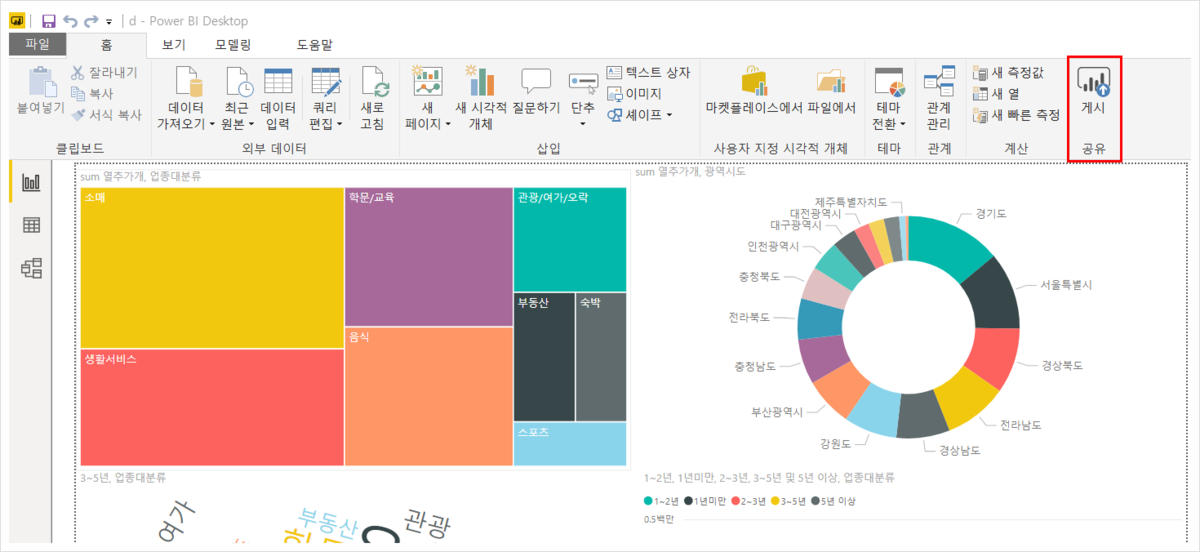Click 1년미만 dark legend swatch
The image size is (1200, 552).
pos(689,501)
